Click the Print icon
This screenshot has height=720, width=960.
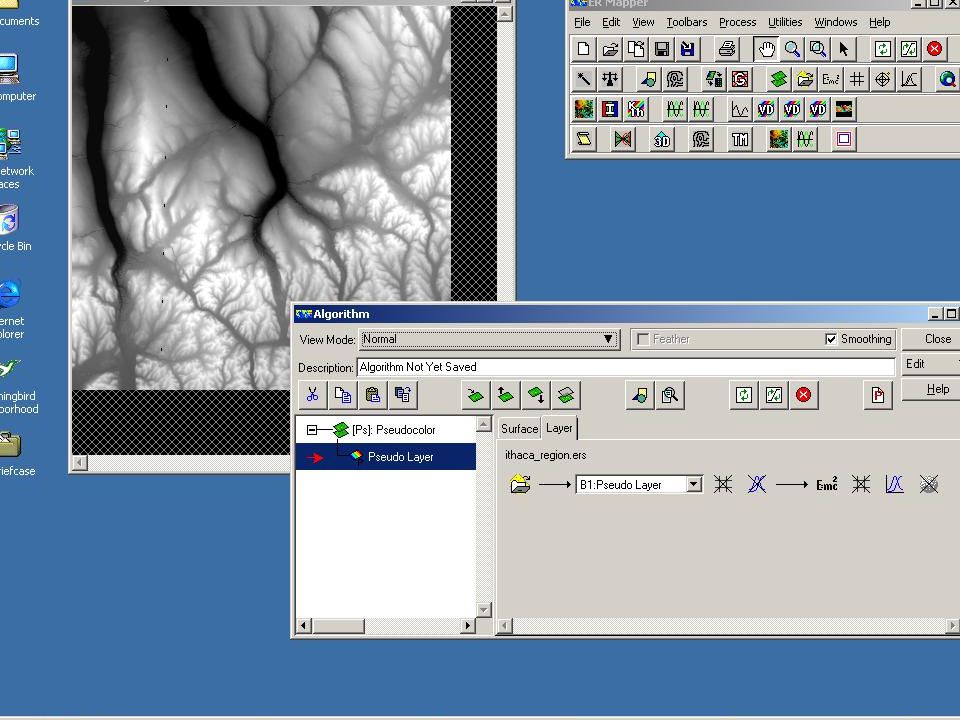pyautogui.click(x=727, y=49)
